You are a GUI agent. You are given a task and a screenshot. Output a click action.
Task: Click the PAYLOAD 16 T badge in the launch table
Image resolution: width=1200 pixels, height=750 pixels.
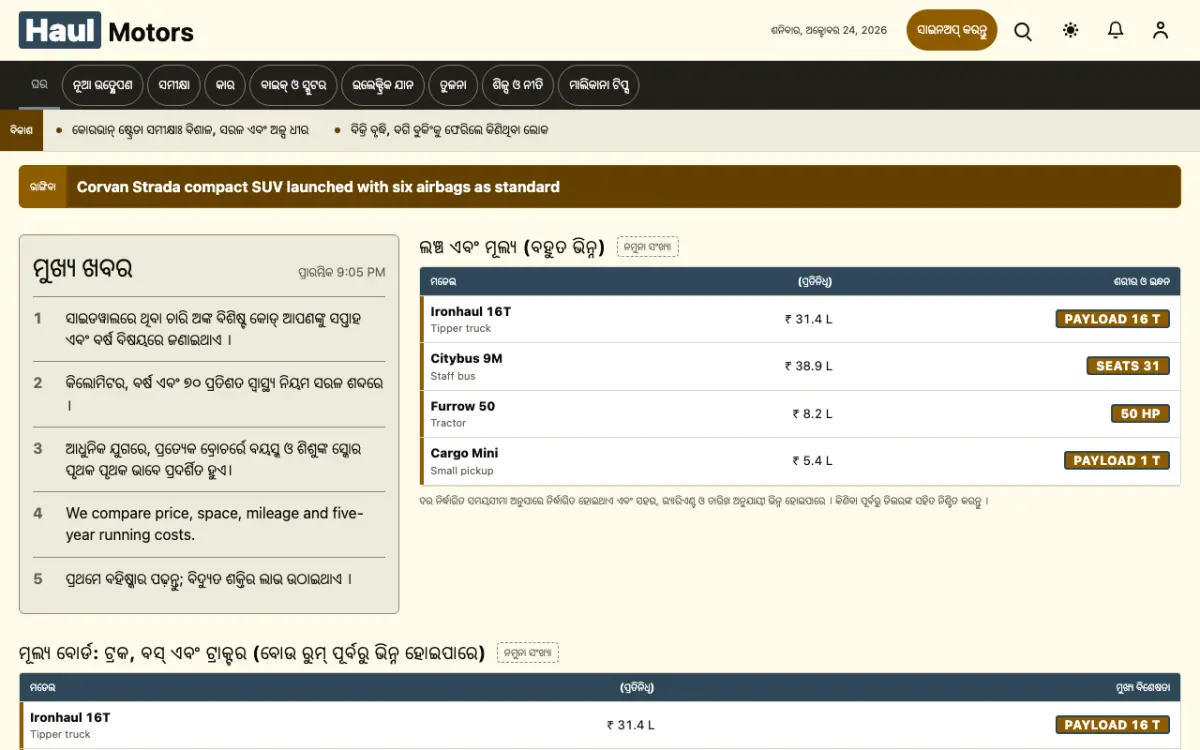tap(1112, 319)
